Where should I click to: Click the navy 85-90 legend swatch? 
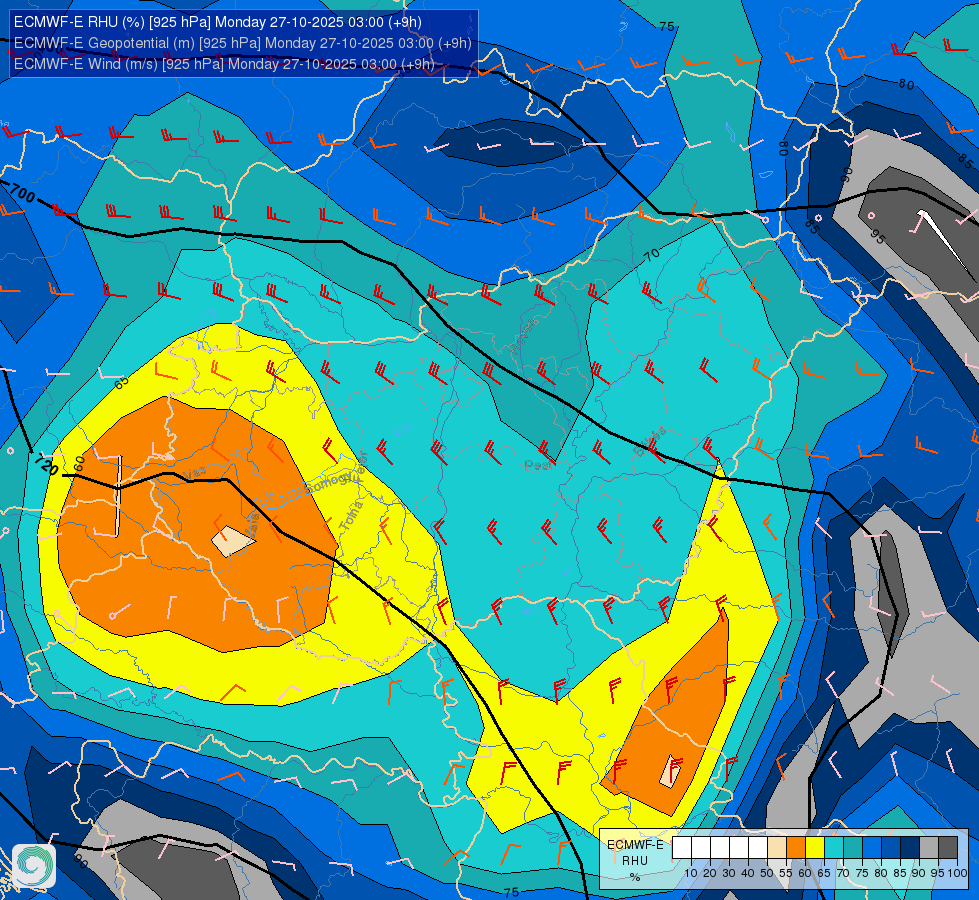coord(910,848)
